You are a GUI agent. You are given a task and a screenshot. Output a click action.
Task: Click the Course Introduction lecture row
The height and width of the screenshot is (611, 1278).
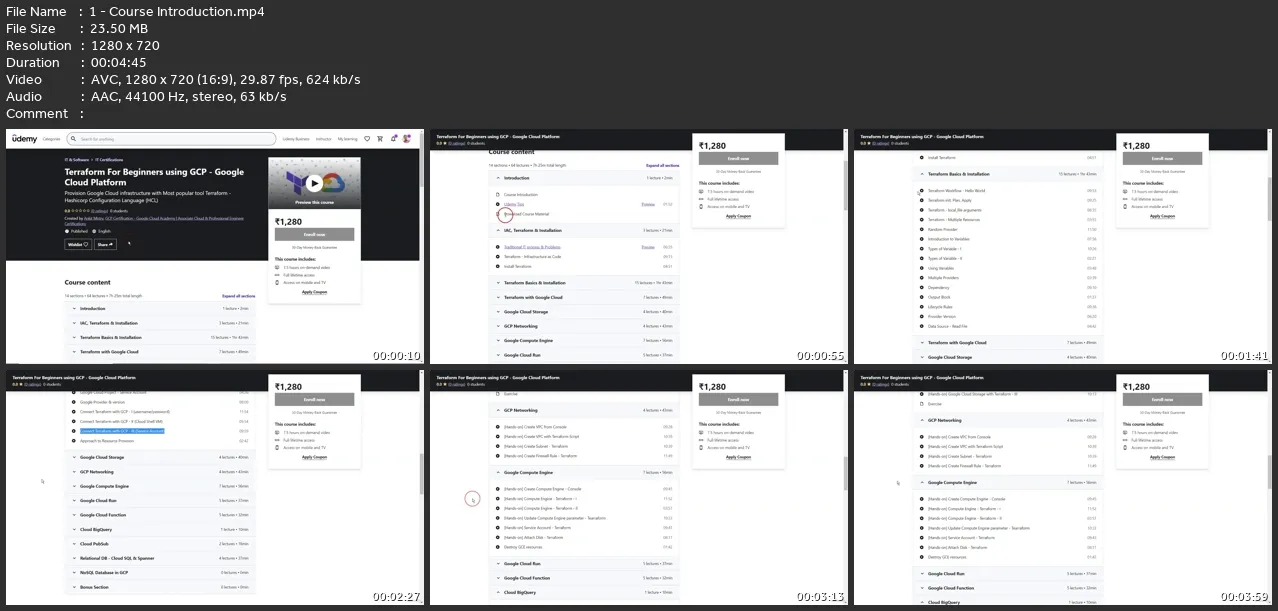tap(584, 194)
